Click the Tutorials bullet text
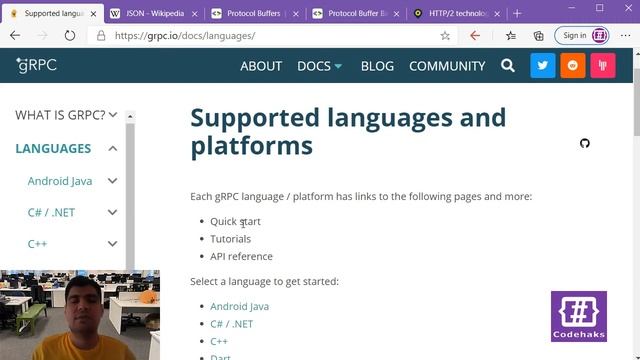Screen dimensions: 640x360 tap(231, 239)
